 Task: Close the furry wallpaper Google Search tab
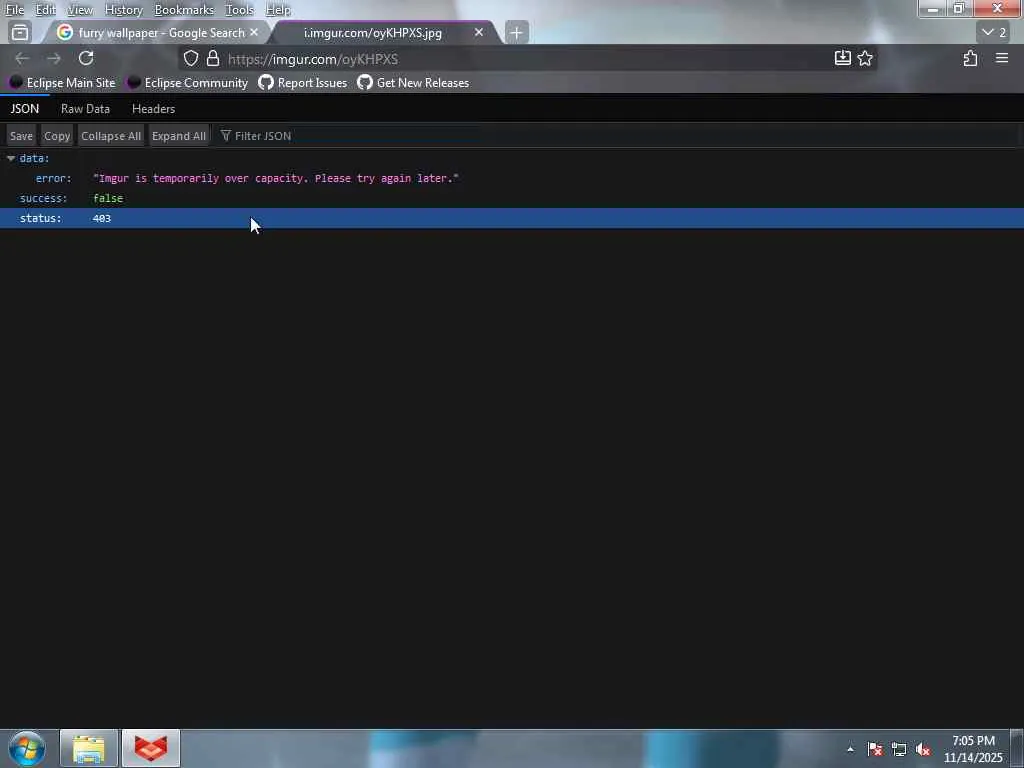pos(254,32)
